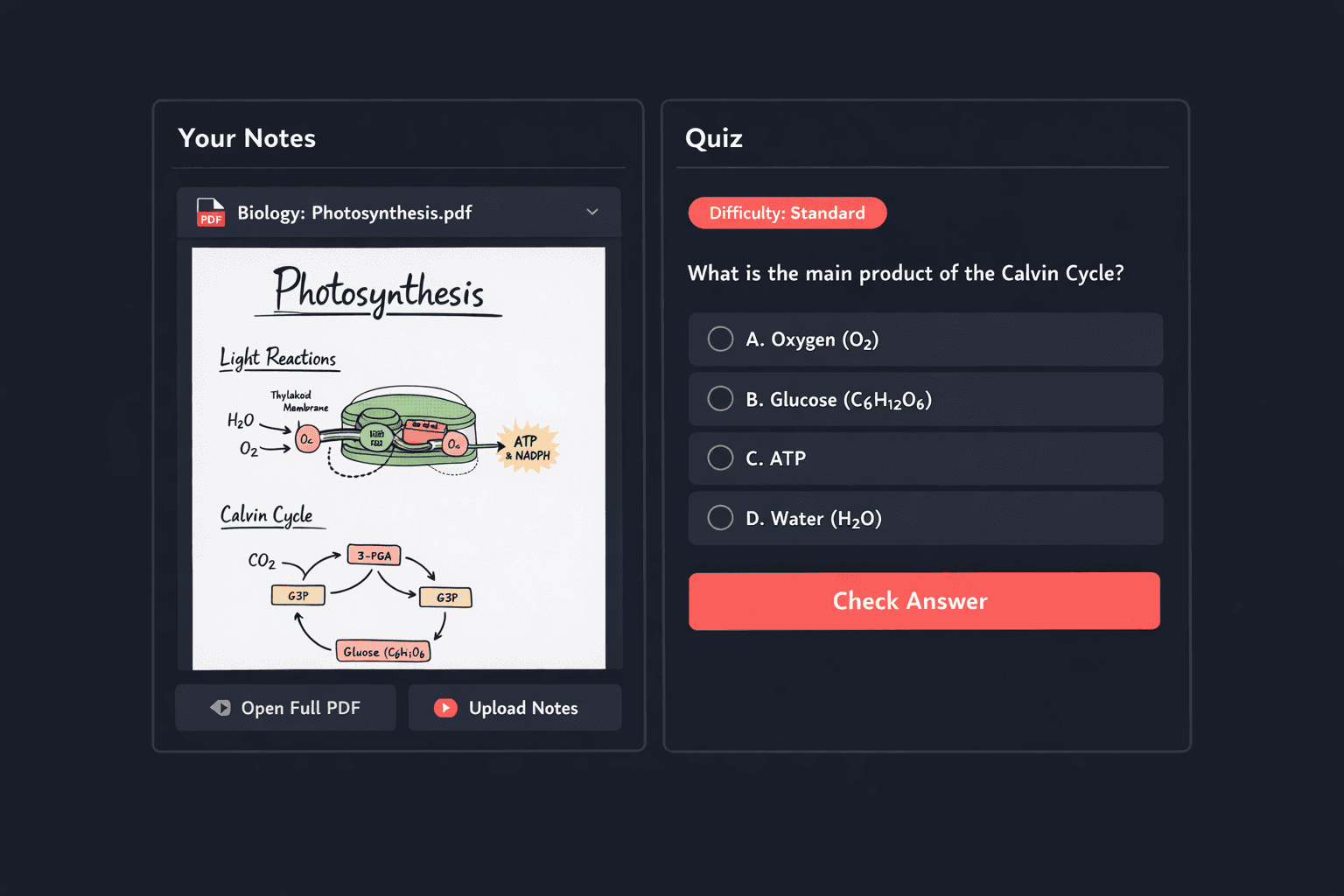Switch to the Quiz panel header
Screen dimensions: 1344x896
(x=714, y=137)
